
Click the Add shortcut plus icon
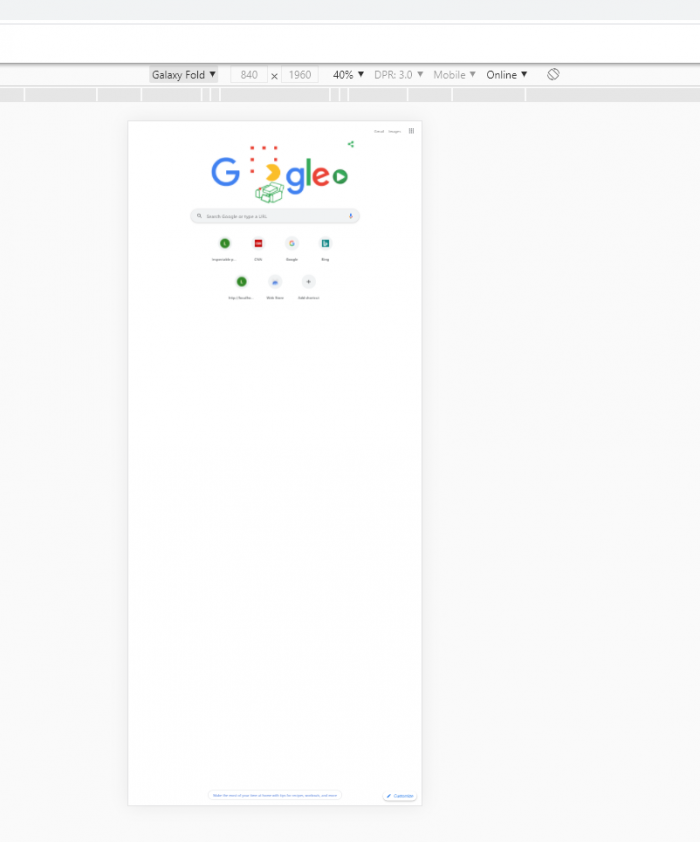(308, 282)
